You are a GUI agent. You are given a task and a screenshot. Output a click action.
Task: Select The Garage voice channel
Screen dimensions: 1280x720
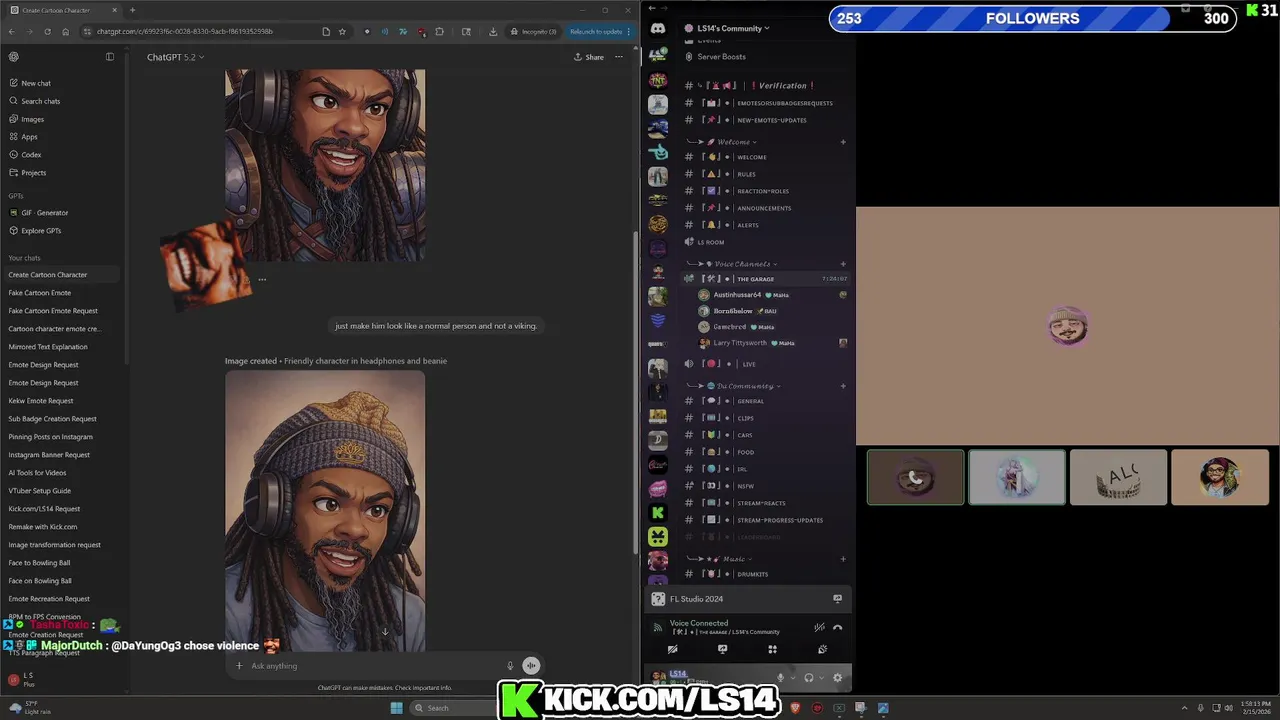point(765,279)
